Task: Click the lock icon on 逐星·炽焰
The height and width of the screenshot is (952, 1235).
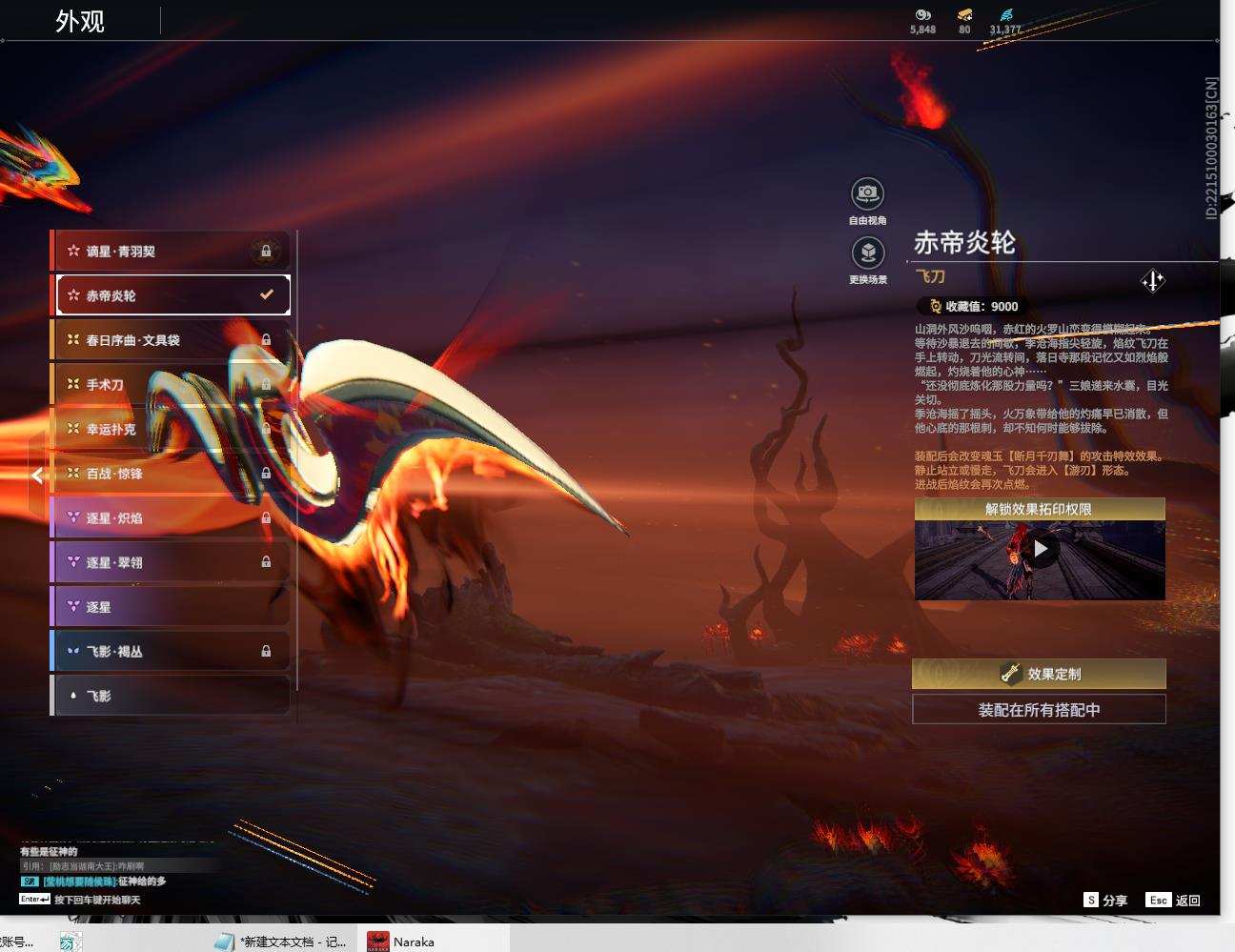Action: tap(266, 517)
